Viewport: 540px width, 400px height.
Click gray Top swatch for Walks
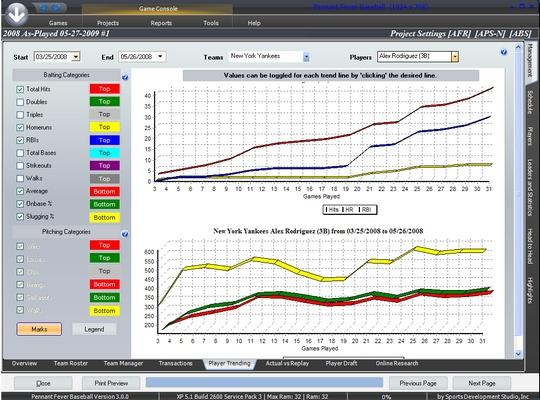[x=105, y=179]
